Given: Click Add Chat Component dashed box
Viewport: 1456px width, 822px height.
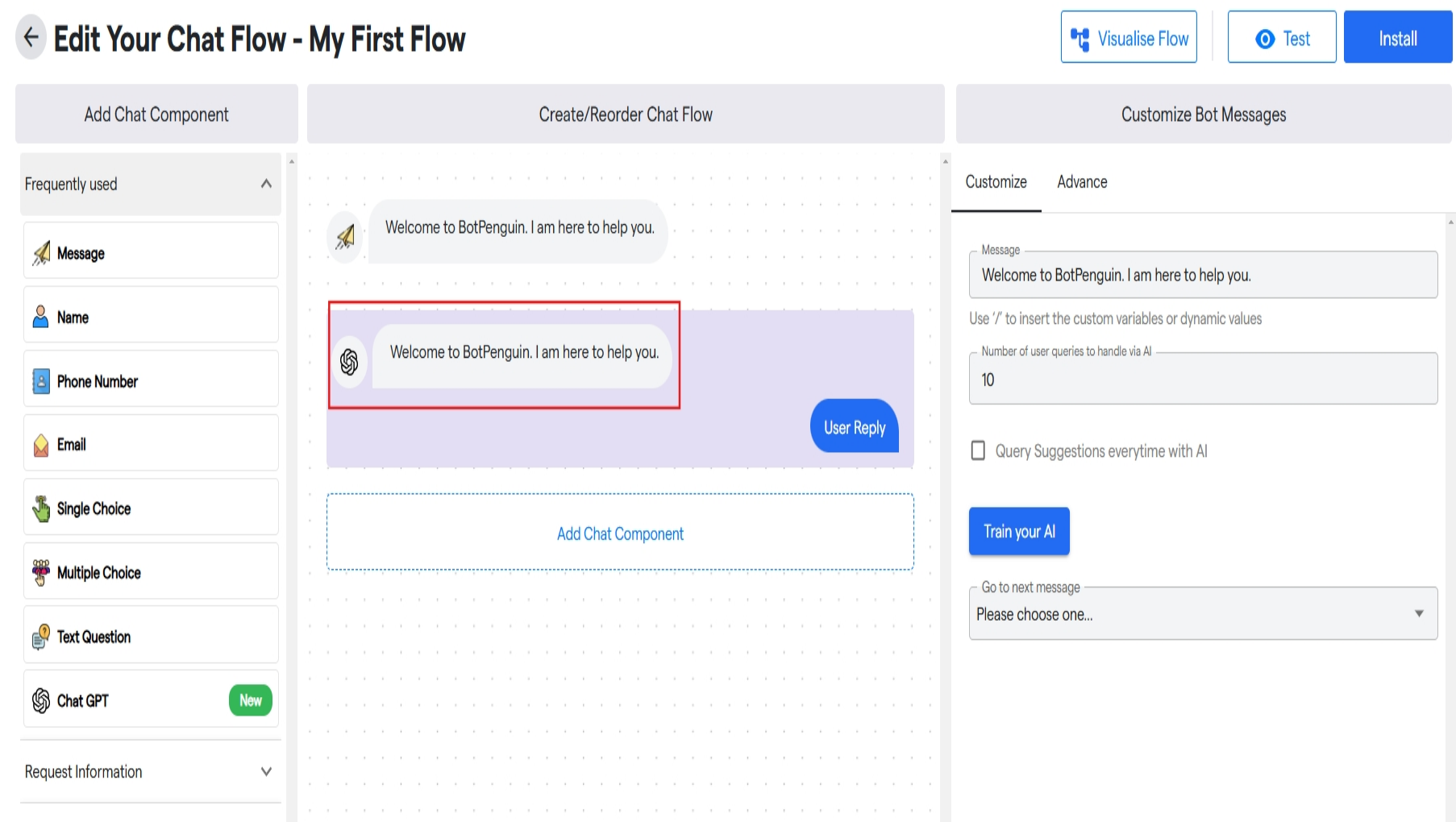Looking at the screenshot, I should (620, 533).
